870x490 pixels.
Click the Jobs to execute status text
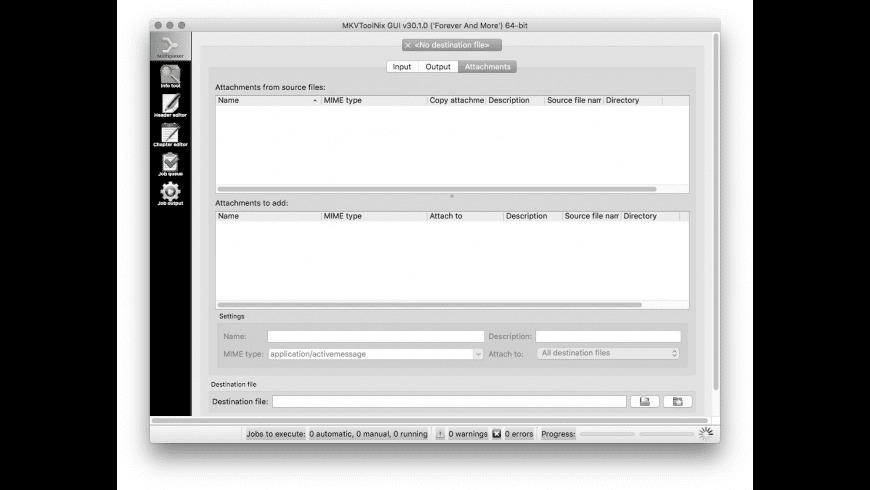337,434
